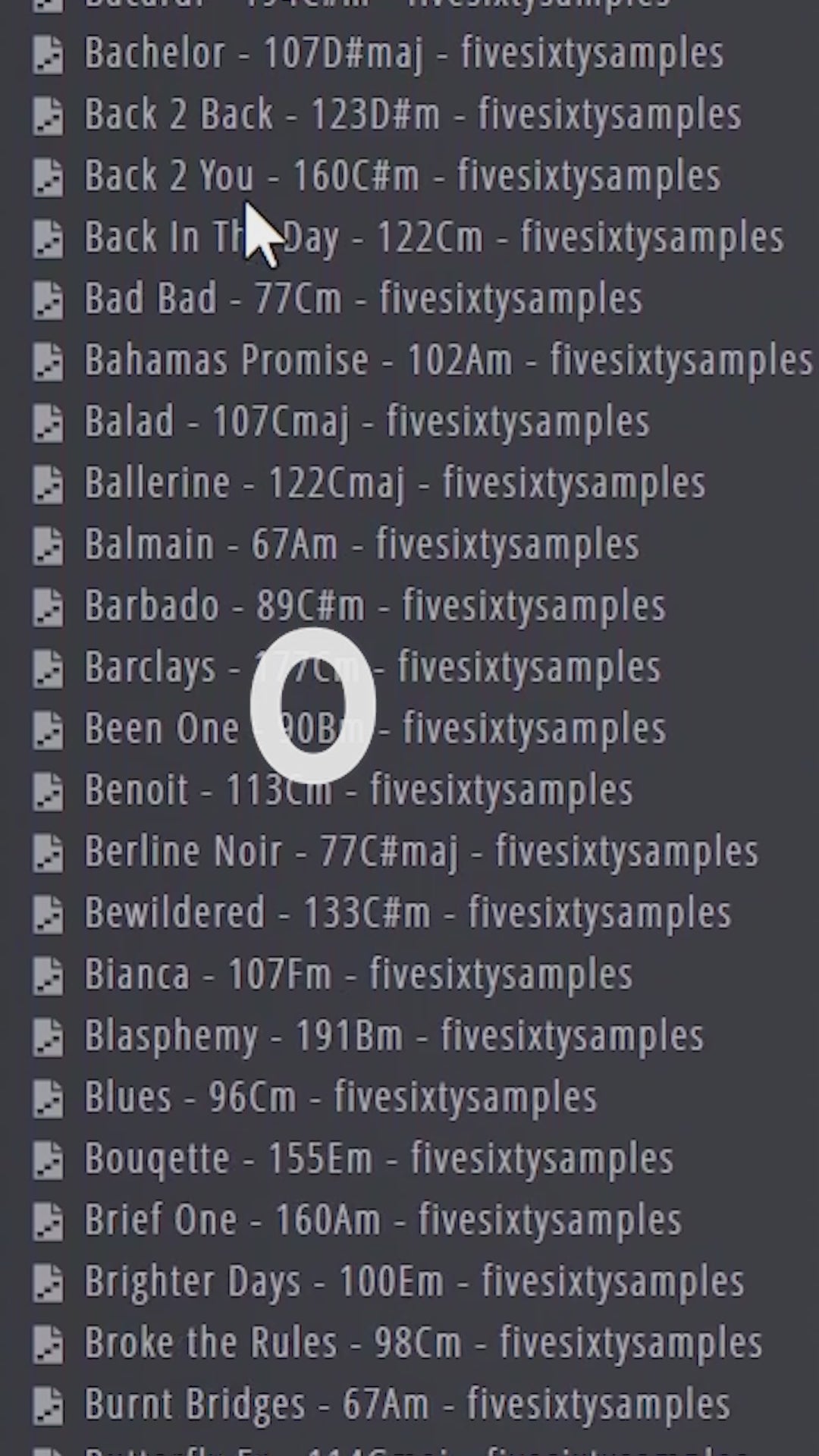Choose the Berline Noir 77C#maj sample

coord(421,852)
